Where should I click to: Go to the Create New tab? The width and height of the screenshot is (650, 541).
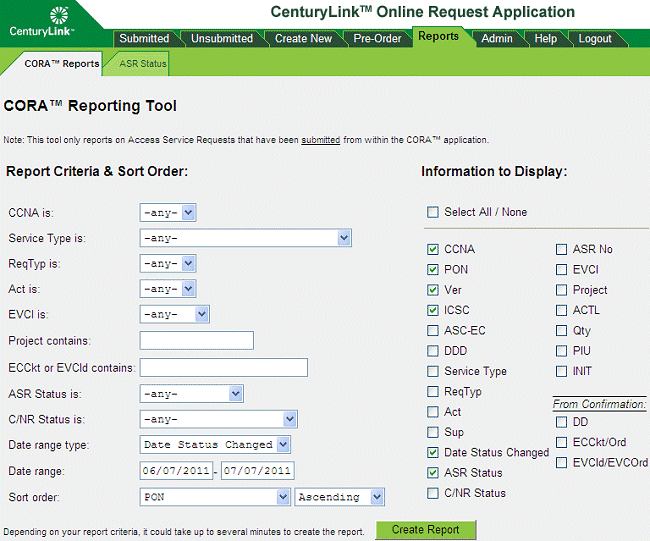click(x=303, y=39)
